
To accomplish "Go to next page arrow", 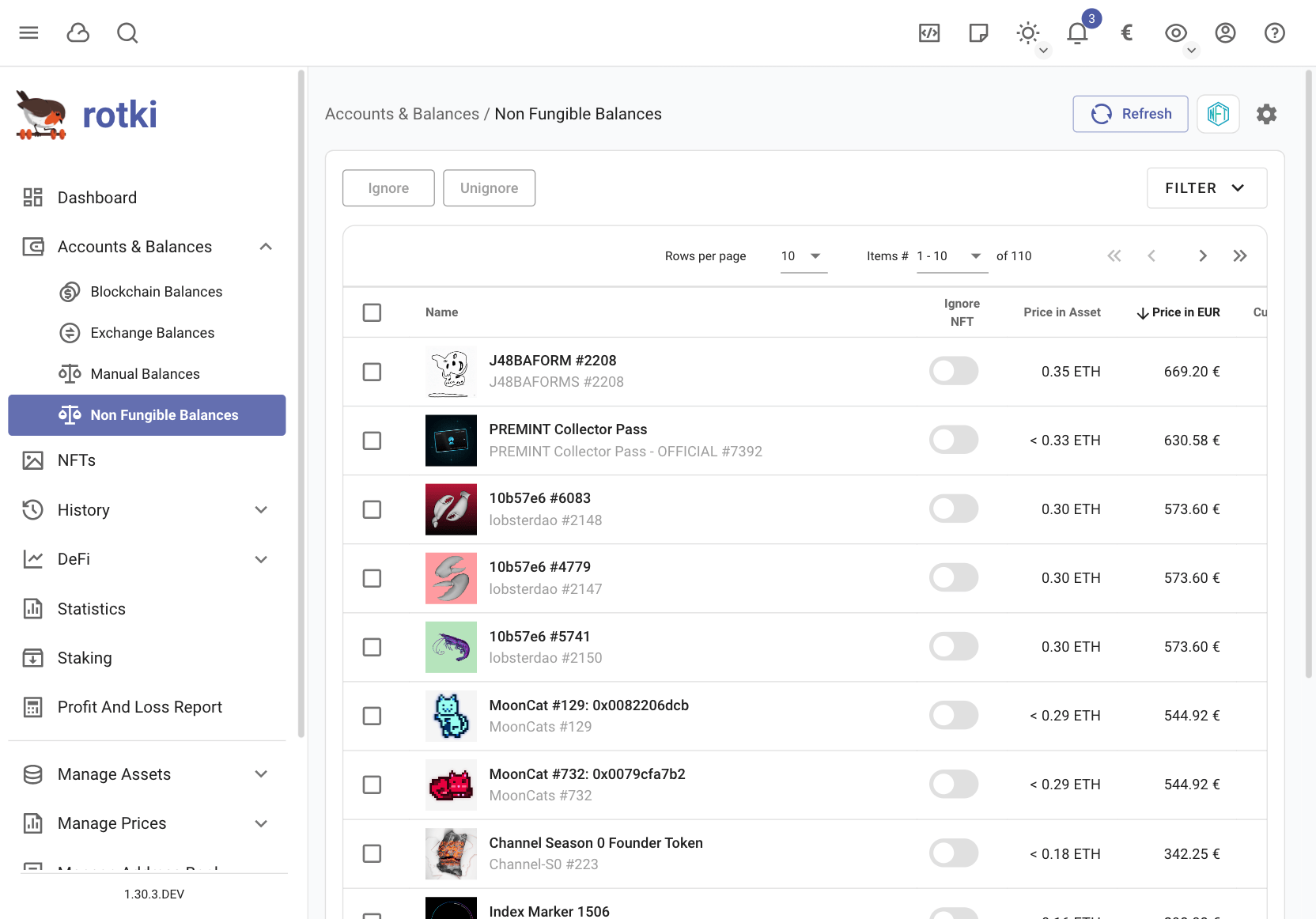I will point(1203,255).
